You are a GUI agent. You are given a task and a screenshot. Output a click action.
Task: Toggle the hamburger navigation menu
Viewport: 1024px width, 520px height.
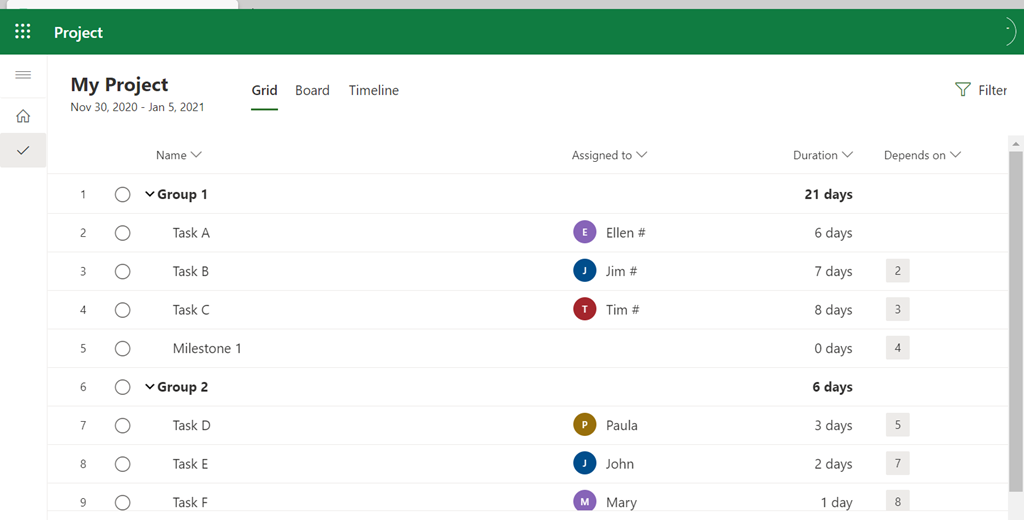pos(23,75)
